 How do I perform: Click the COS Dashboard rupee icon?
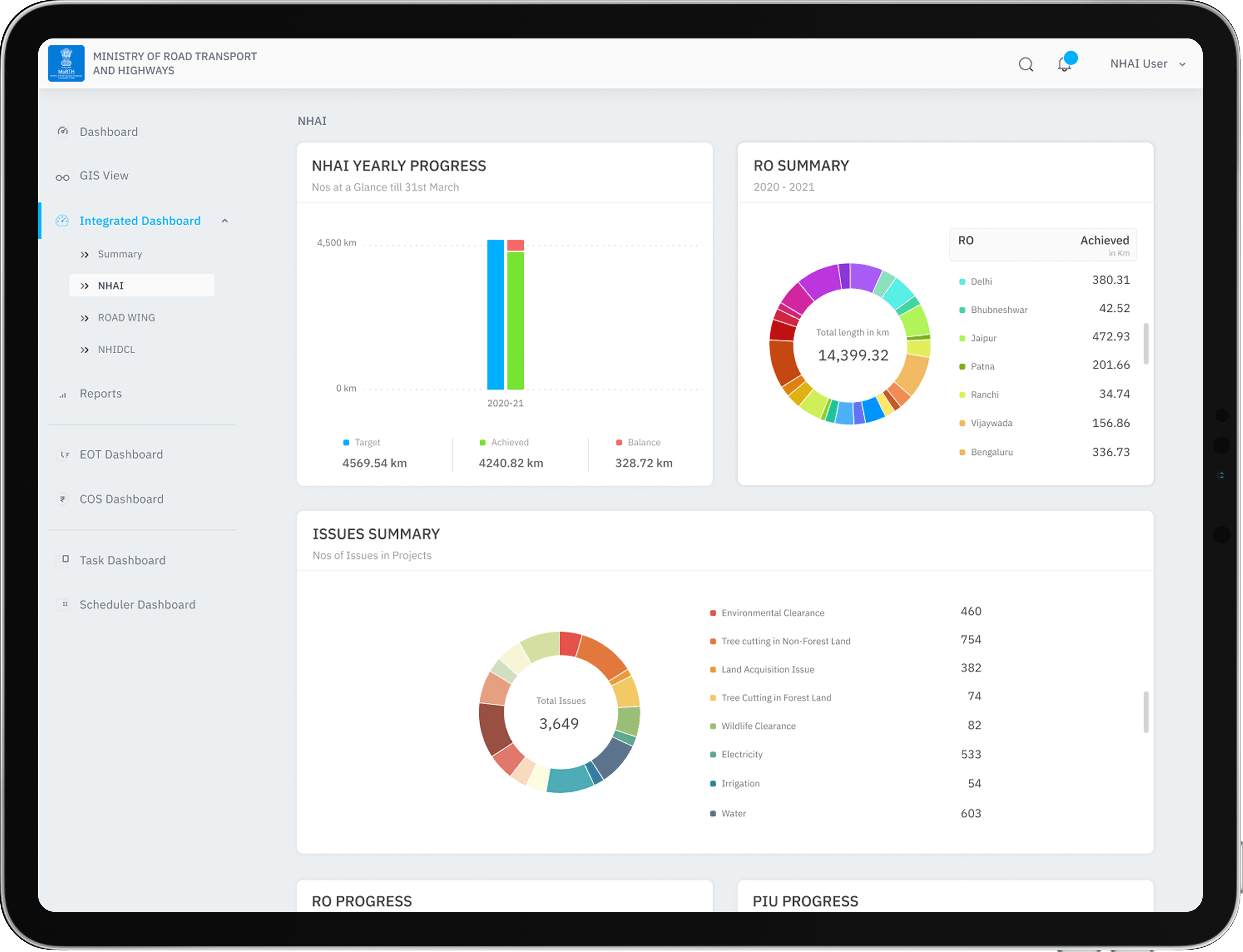click(63, 499)
